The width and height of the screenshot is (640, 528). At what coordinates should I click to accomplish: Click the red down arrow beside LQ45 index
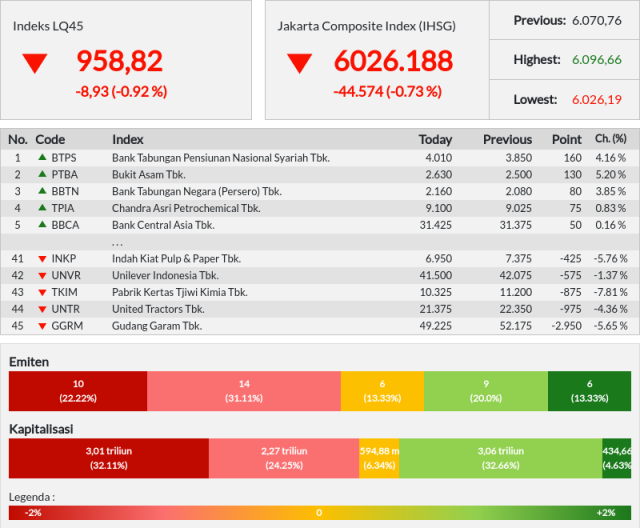[x=35, y=64]
